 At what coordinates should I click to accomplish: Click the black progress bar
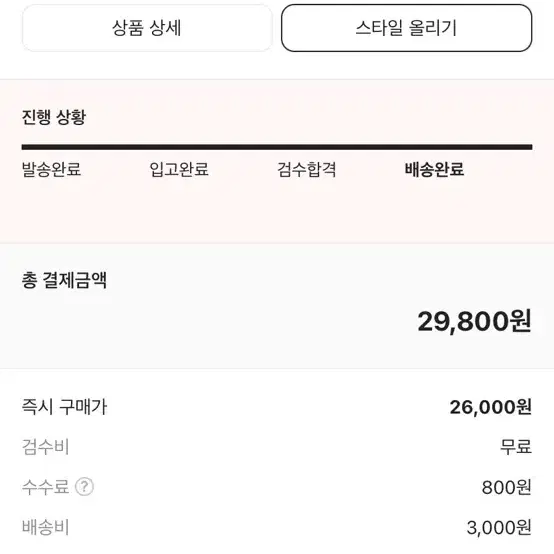pyautogui.click(x=277, y=147)
